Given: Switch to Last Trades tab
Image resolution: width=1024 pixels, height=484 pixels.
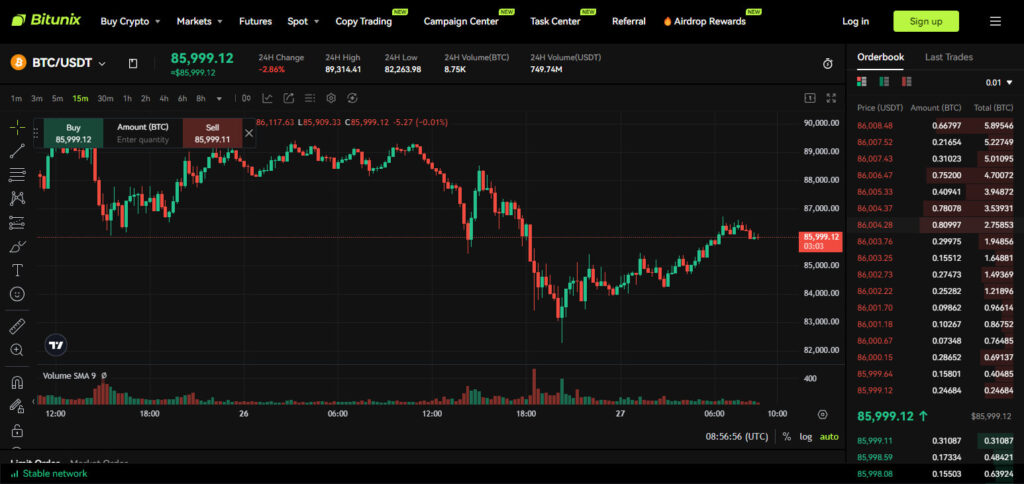Looking at the screenshot, I should [949, 57].
